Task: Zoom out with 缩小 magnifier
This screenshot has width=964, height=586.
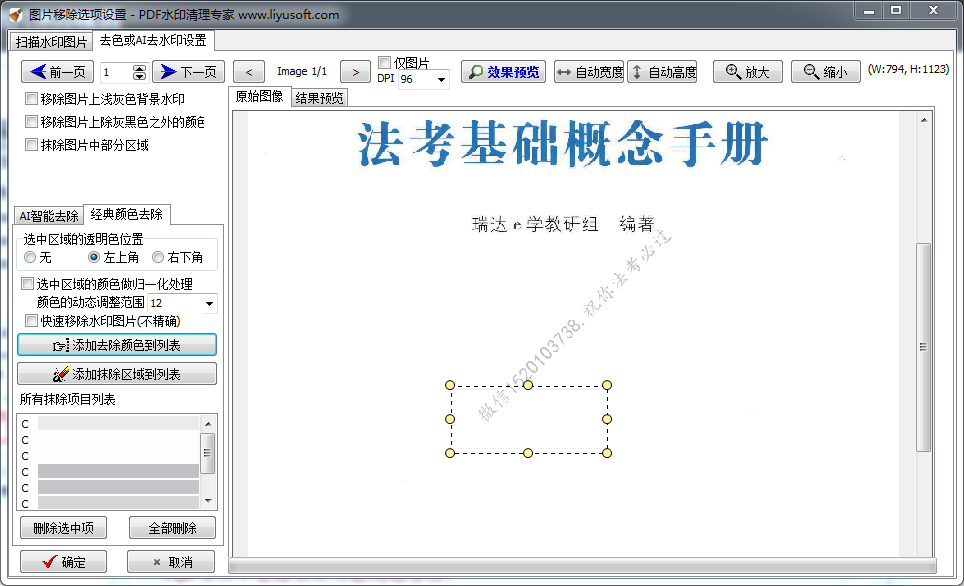Action: 825,72
